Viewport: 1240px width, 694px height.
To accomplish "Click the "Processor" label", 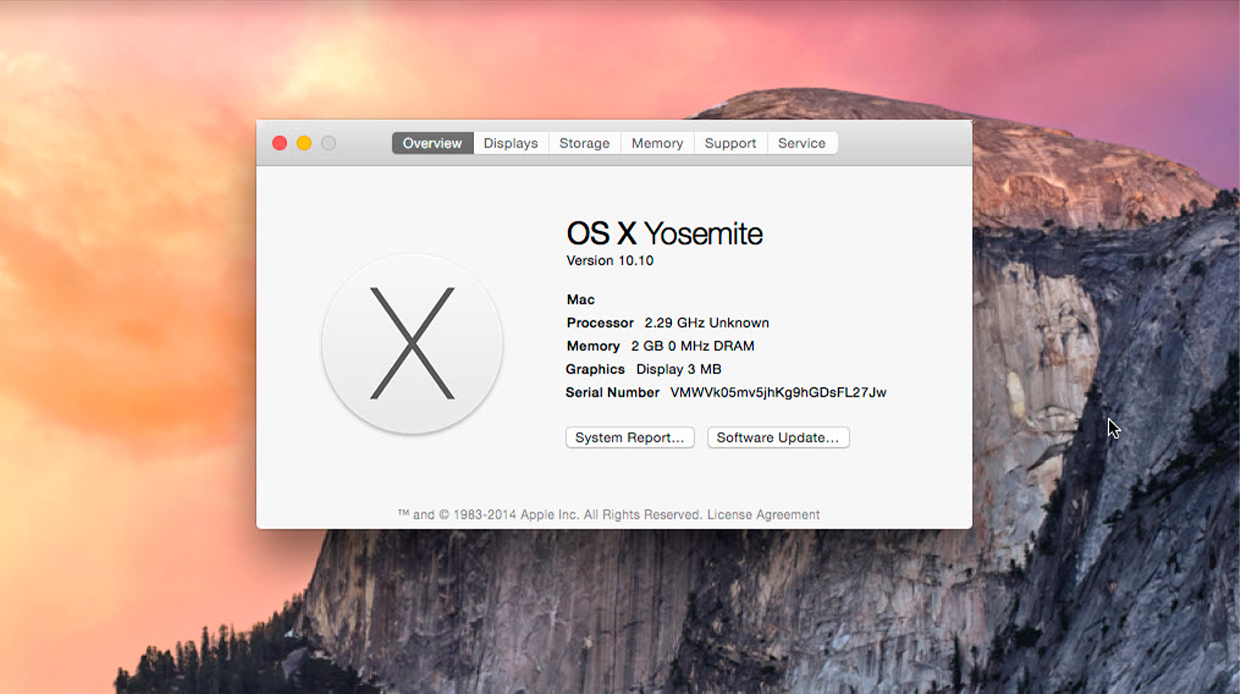I will point(600,323).
